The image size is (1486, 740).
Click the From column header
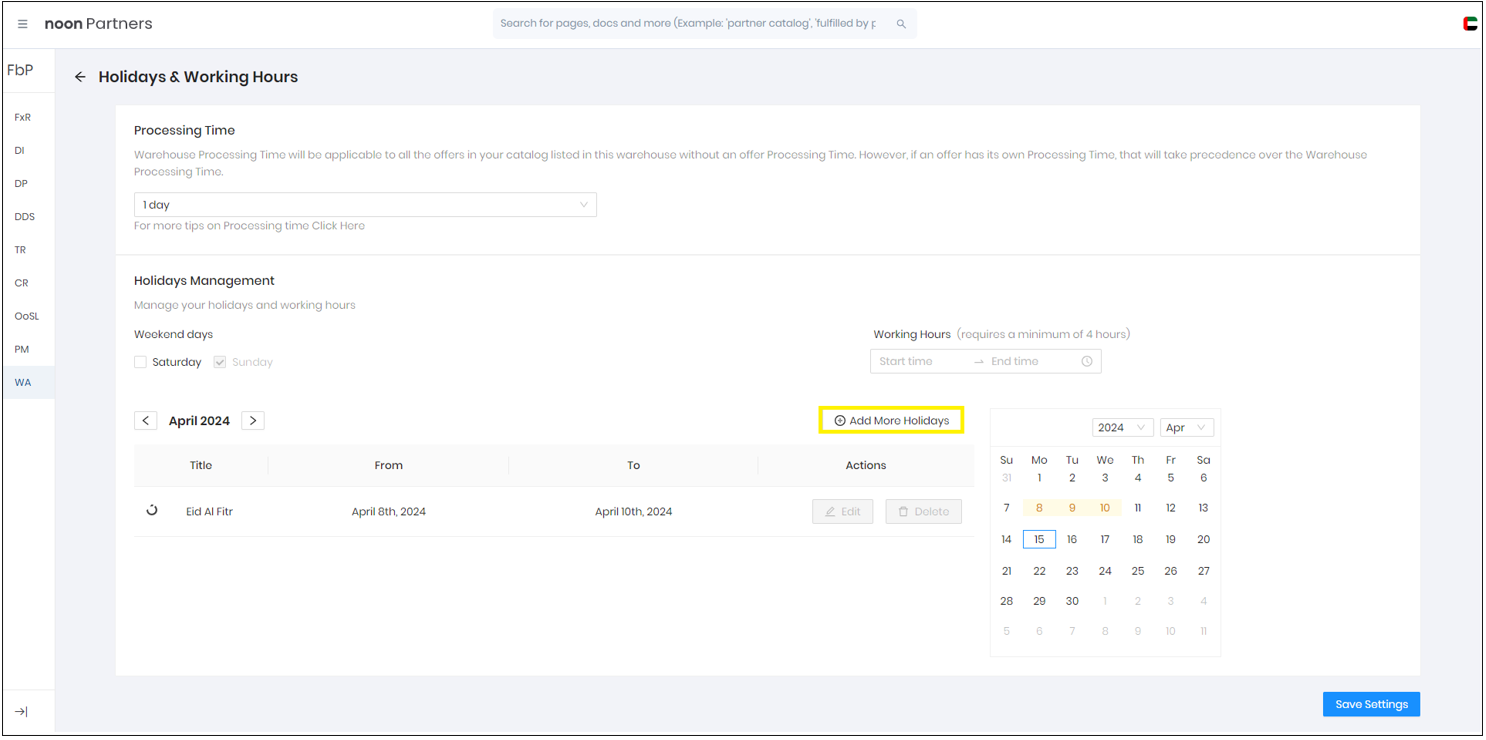389,465
